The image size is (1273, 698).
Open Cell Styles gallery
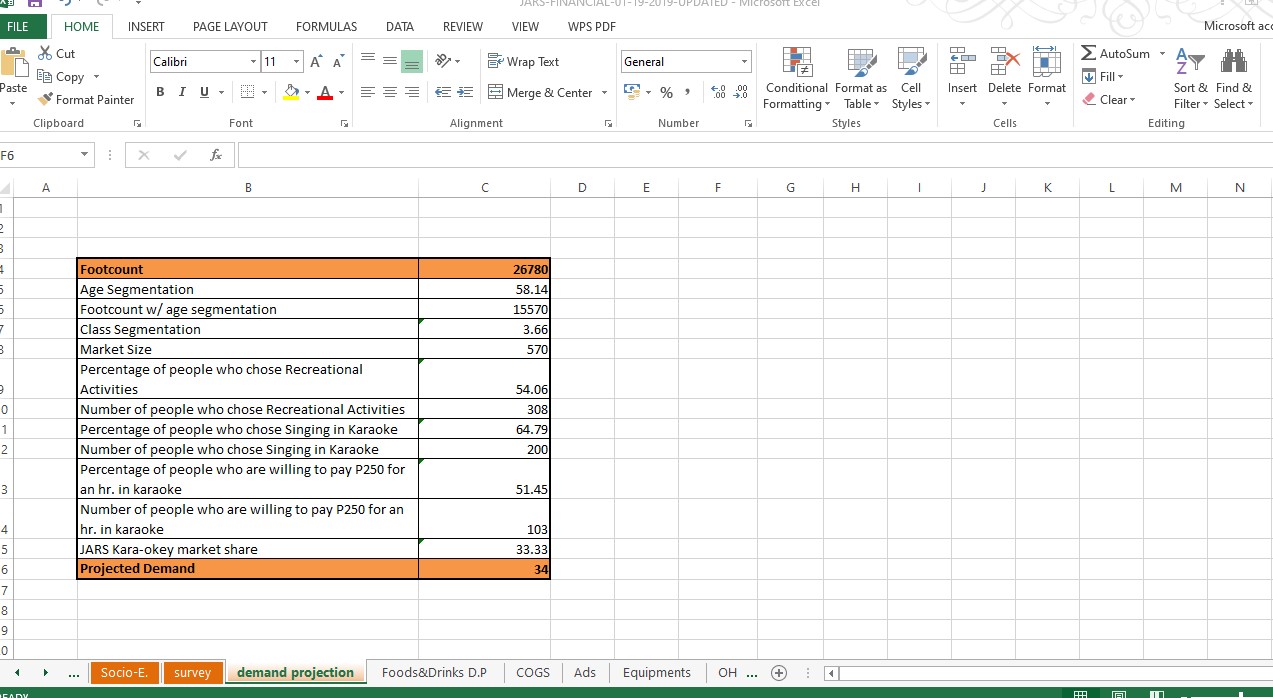coord(910,78)
